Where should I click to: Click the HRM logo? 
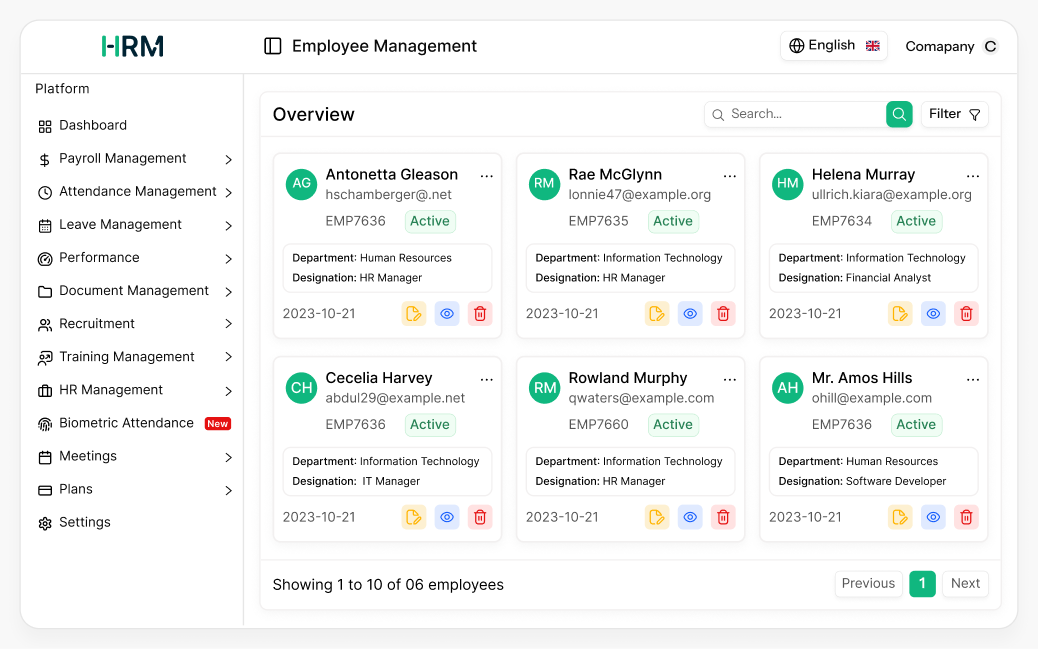click(x=132, y=46)
